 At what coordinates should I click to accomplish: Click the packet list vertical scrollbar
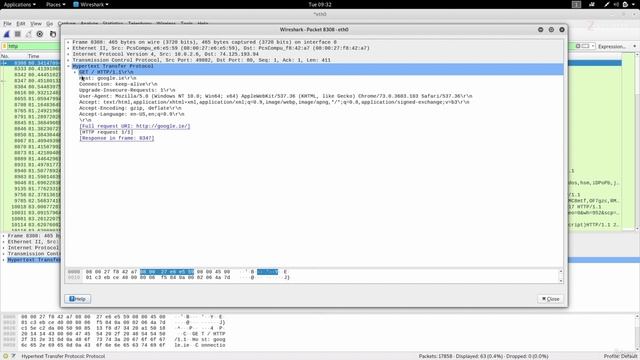pyautogui.click(x=637, y=142)
